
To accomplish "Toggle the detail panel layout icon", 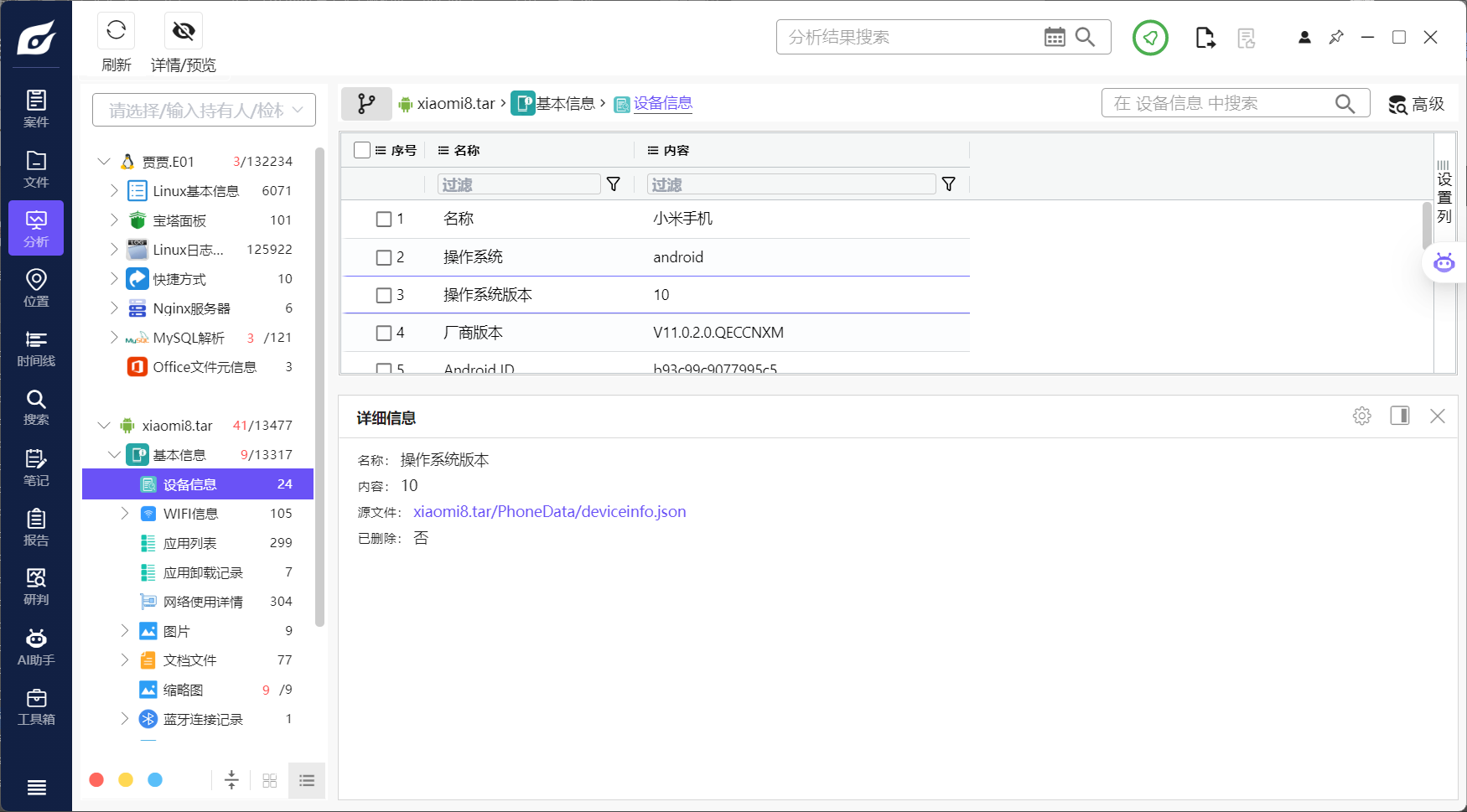I will [1400, 416].
